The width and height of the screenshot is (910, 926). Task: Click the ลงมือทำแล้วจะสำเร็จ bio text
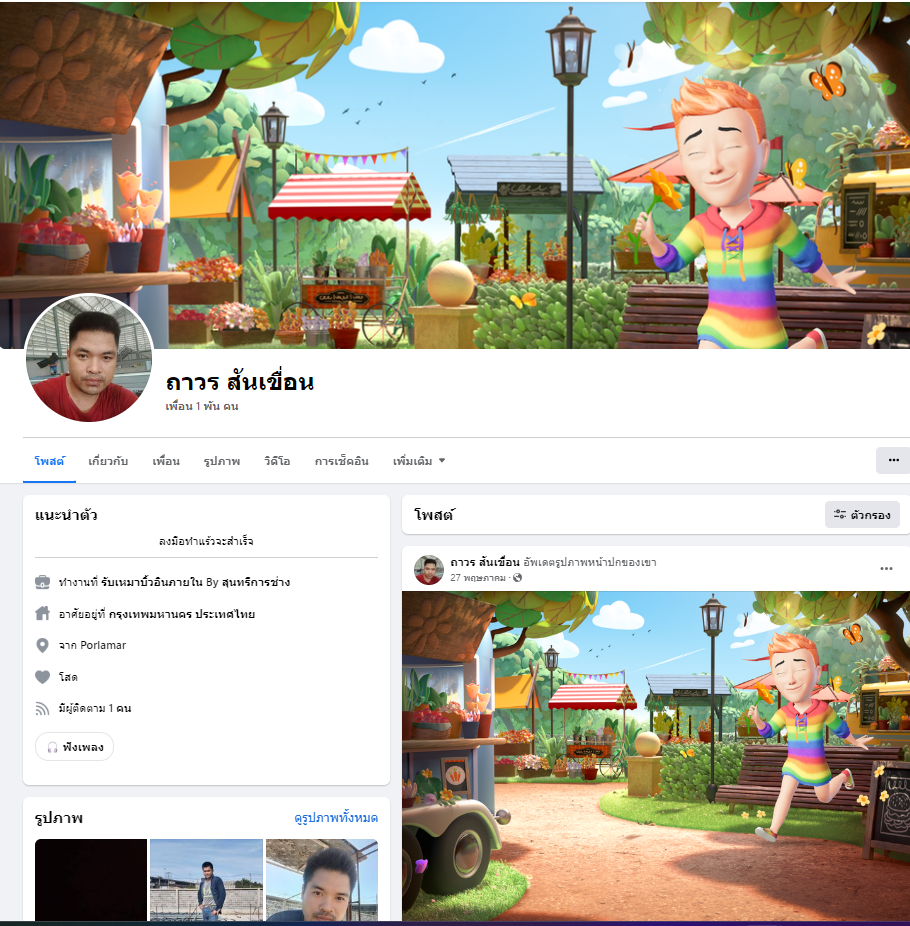point(206,541)
